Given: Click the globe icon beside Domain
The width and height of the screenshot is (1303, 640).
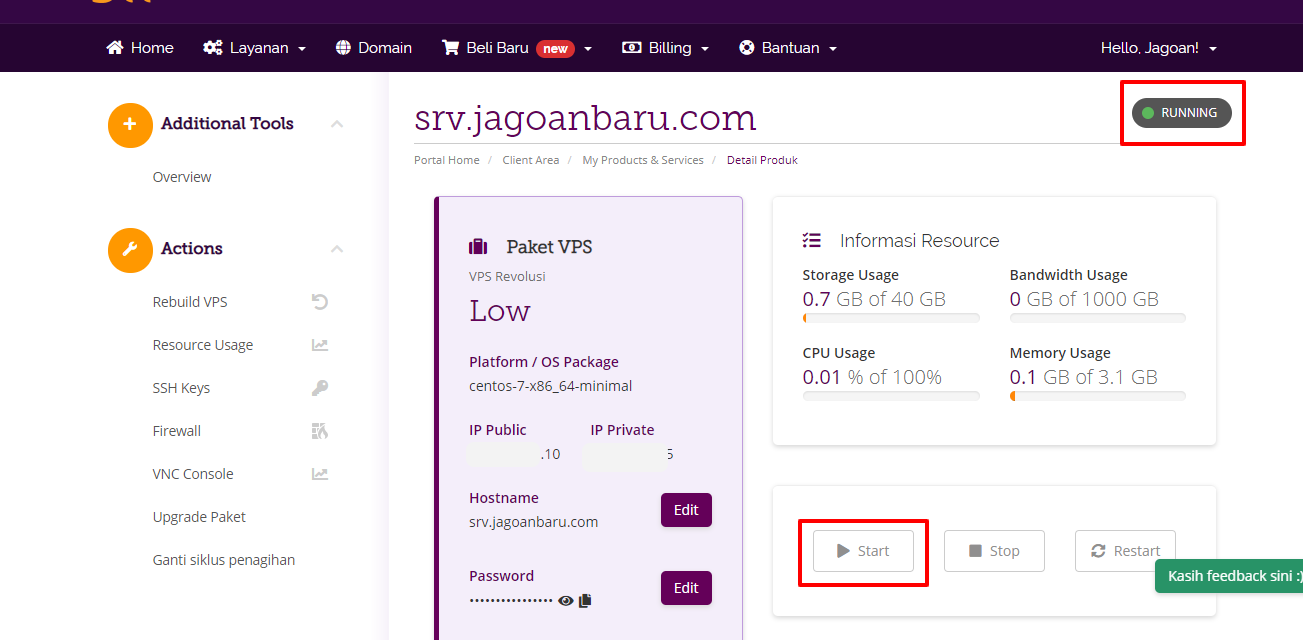Looking at the screenshot, I should (x=343, y=48).
